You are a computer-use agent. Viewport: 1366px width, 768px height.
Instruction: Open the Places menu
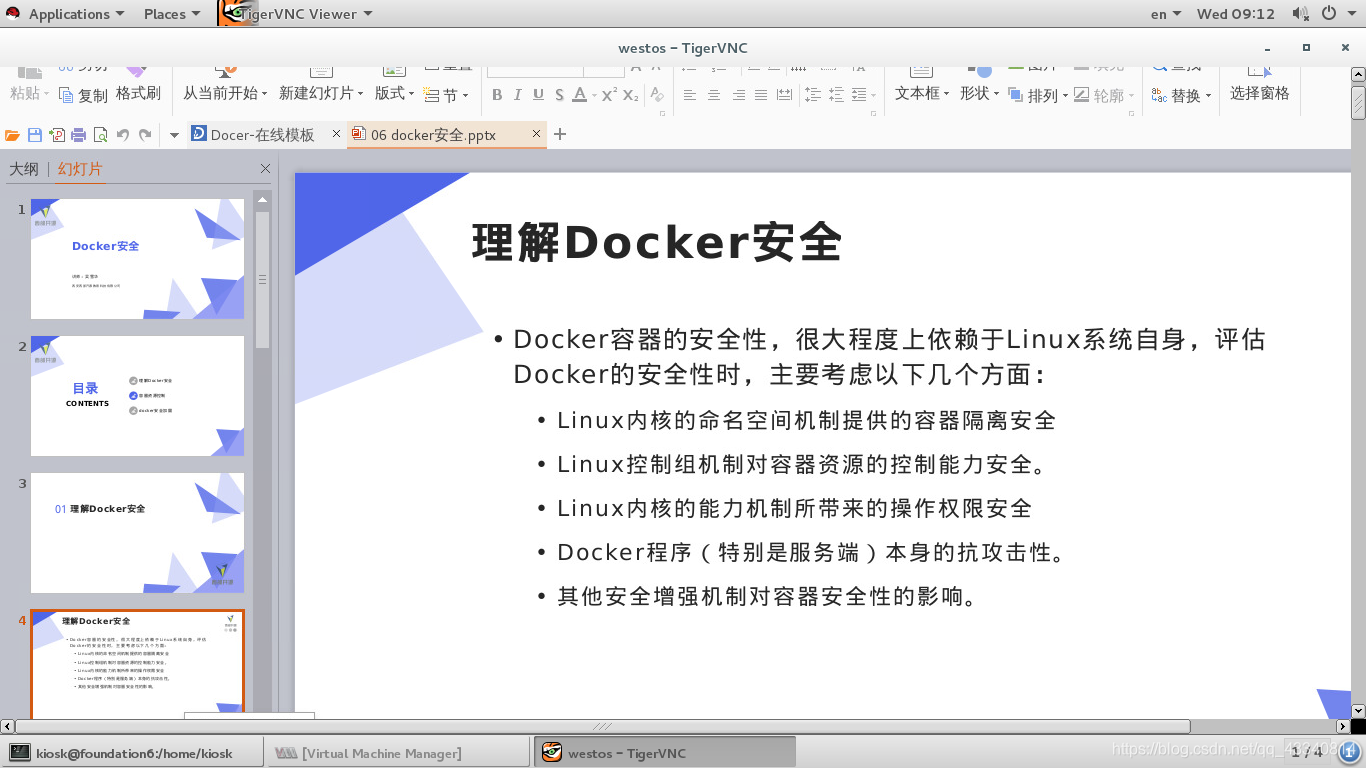click(x=171, y=14)
